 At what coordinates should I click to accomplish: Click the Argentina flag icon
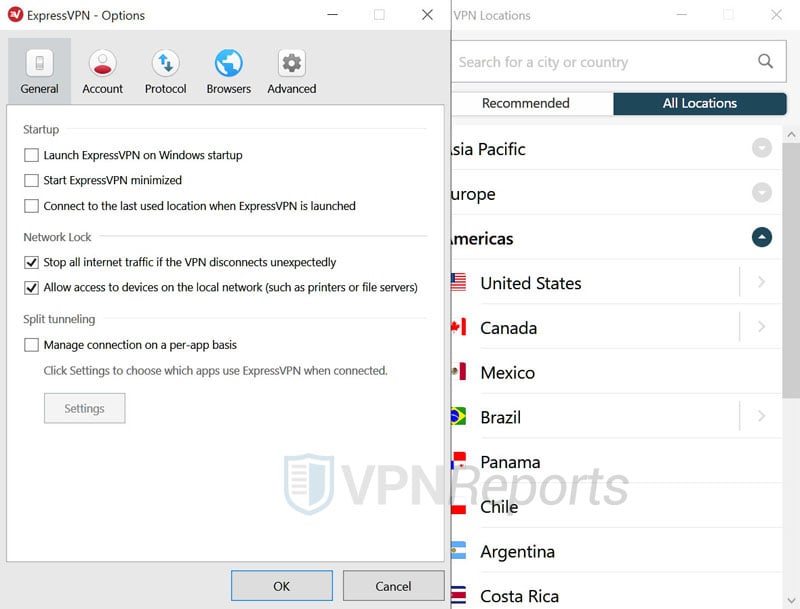459,550
